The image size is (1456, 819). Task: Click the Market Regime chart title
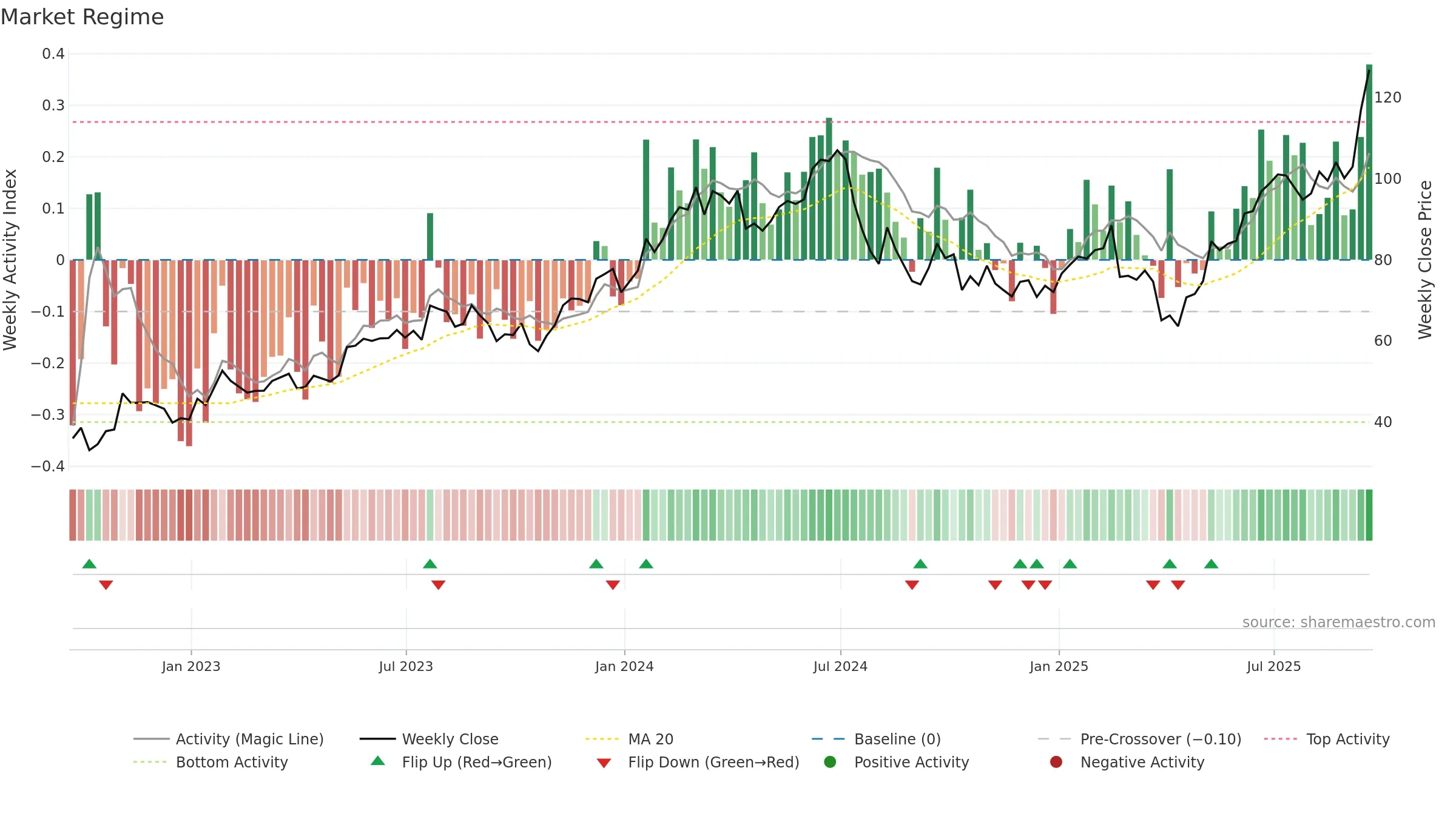[82, 17]
